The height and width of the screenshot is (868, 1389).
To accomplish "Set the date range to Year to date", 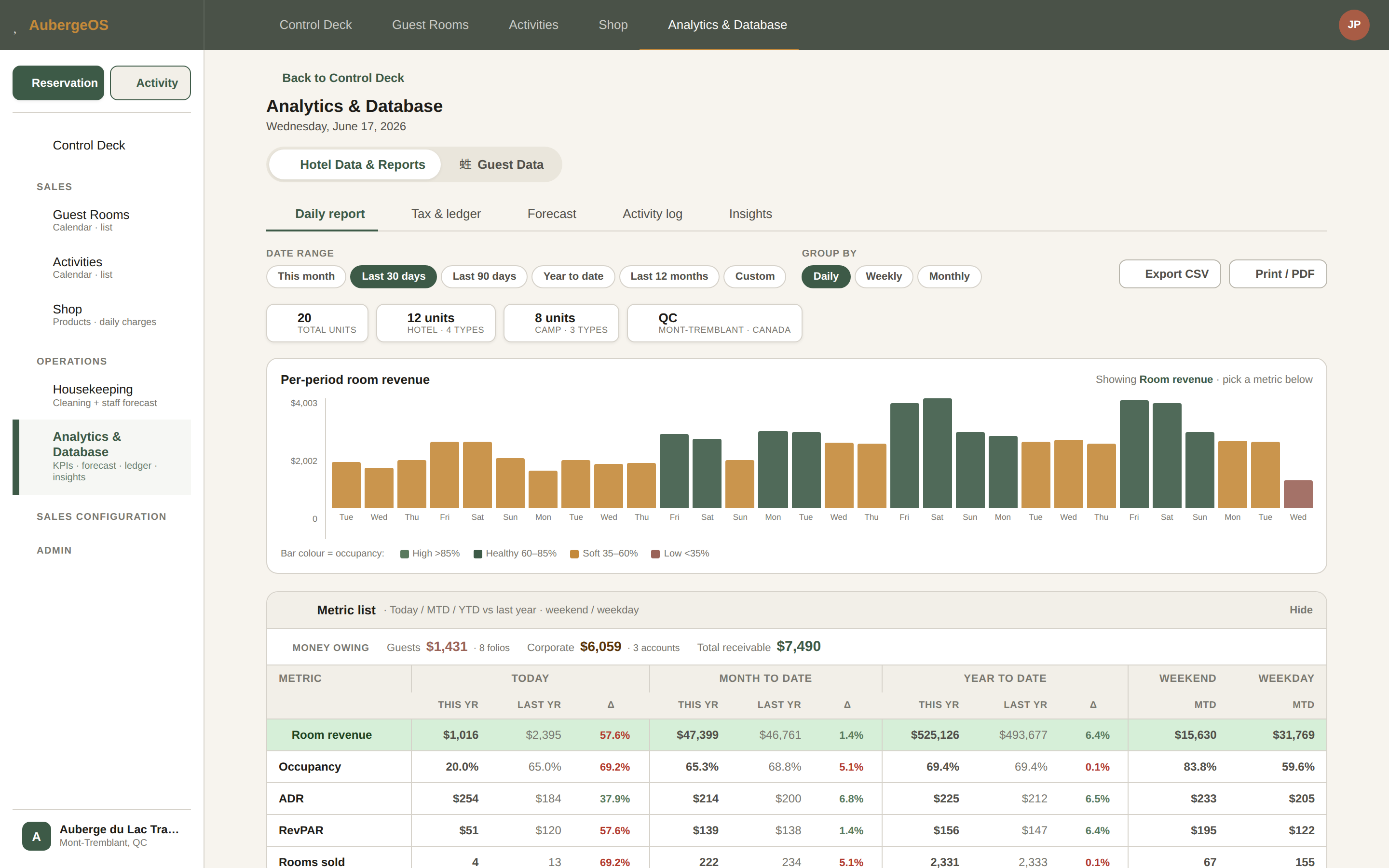I will pyautogui.click(x=573, y=276).
